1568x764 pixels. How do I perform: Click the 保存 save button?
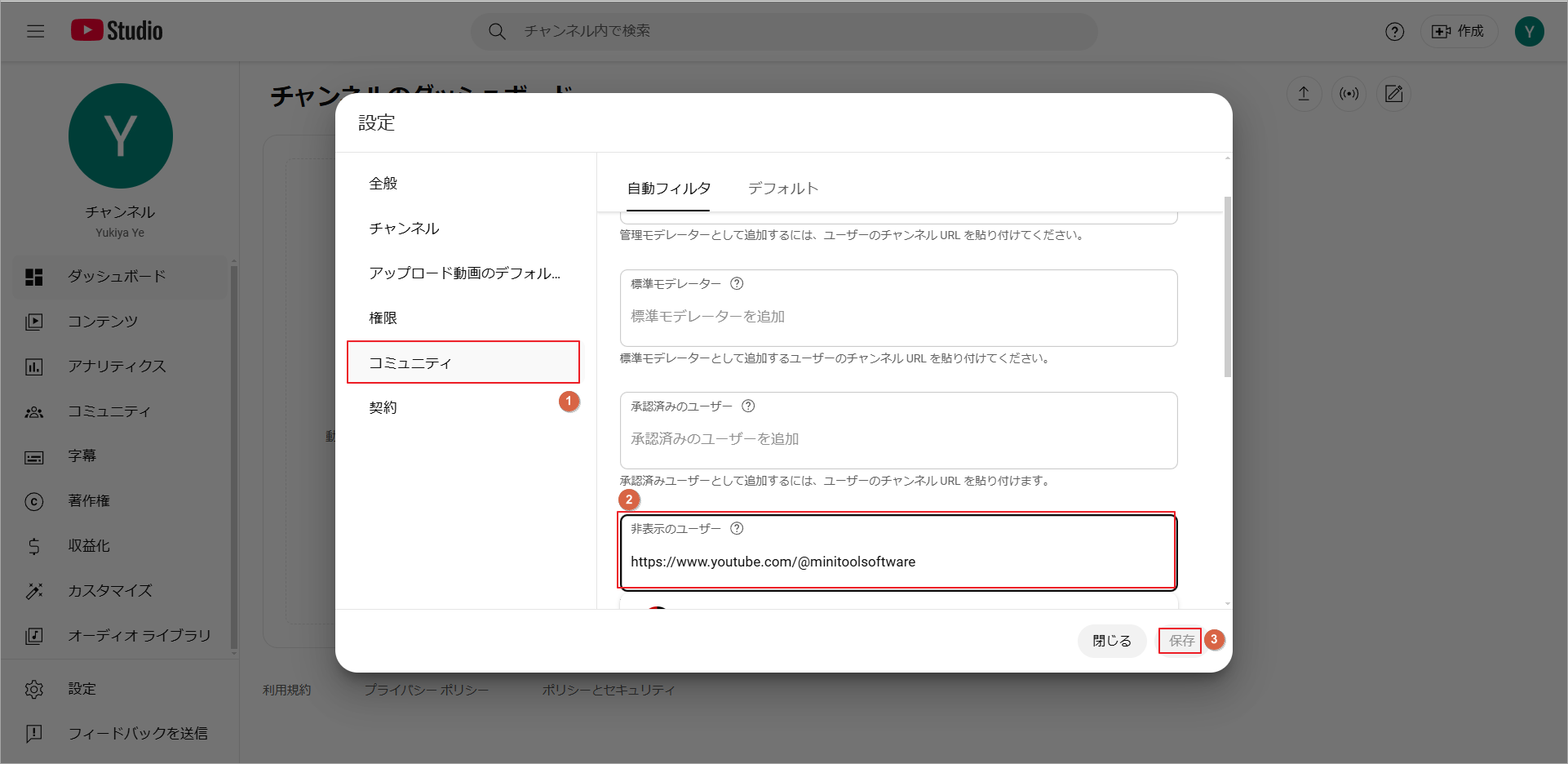click(1180, 641)
